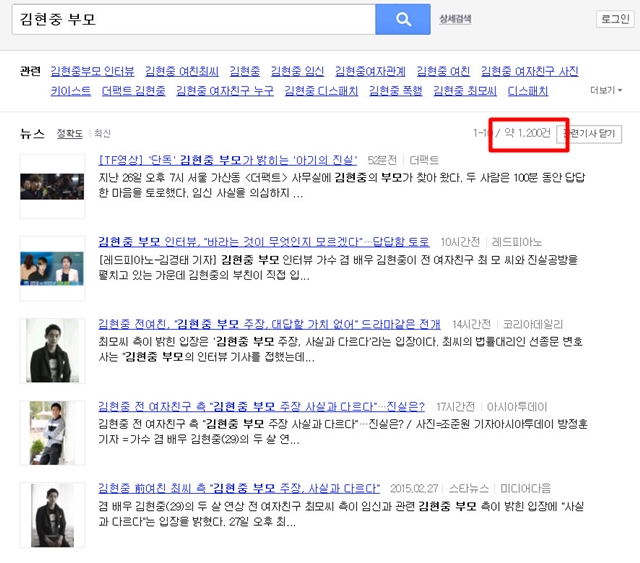This screenshot has height=563, width=640.
Task: Open thumbnail of the 레드피아노 article
Action: 52,269
